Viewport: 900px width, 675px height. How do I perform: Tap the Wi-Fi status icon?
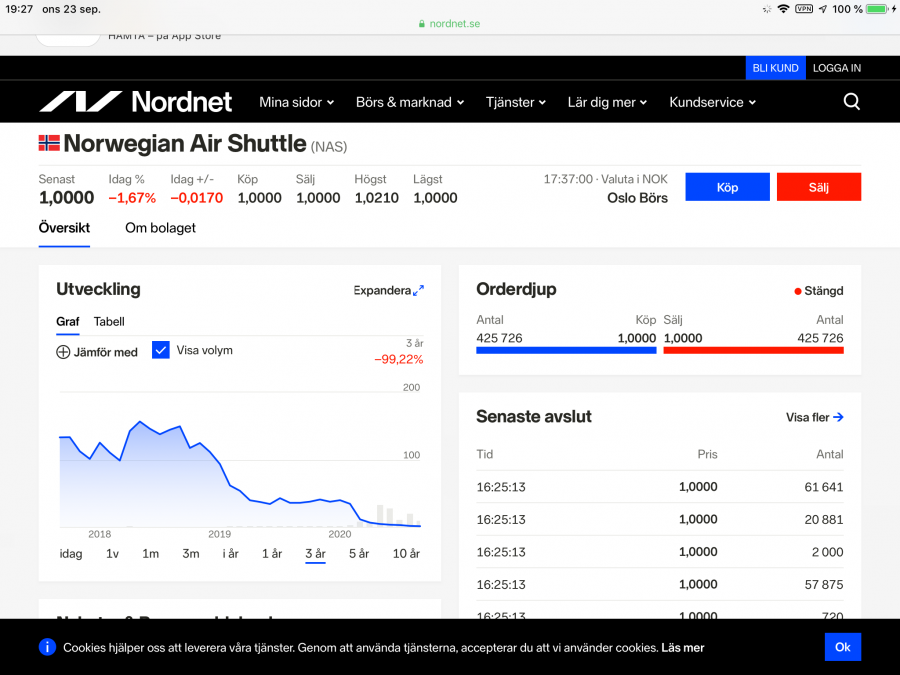[x=782, y=9]
